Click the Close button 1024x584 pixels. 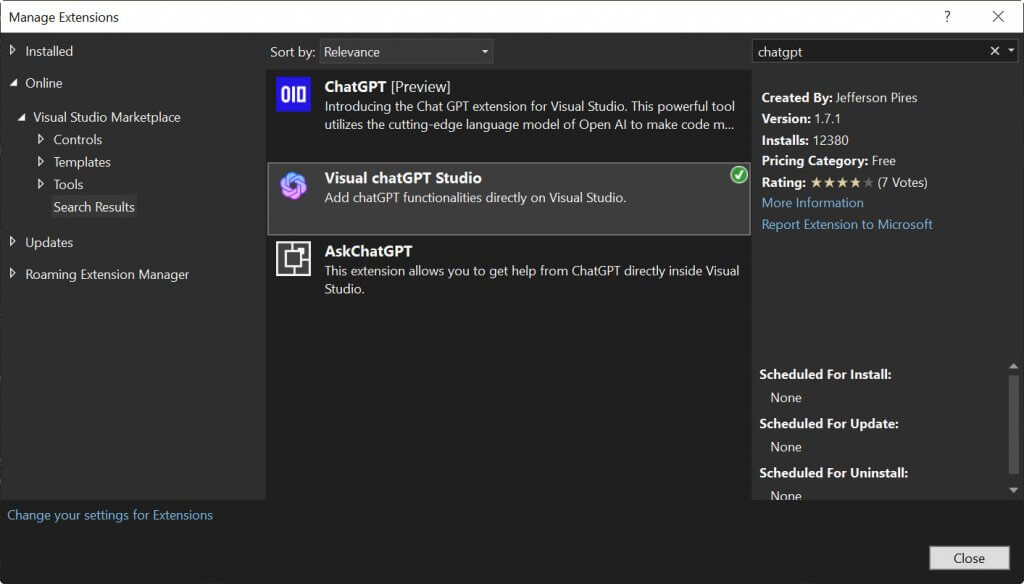click(969, 558)
